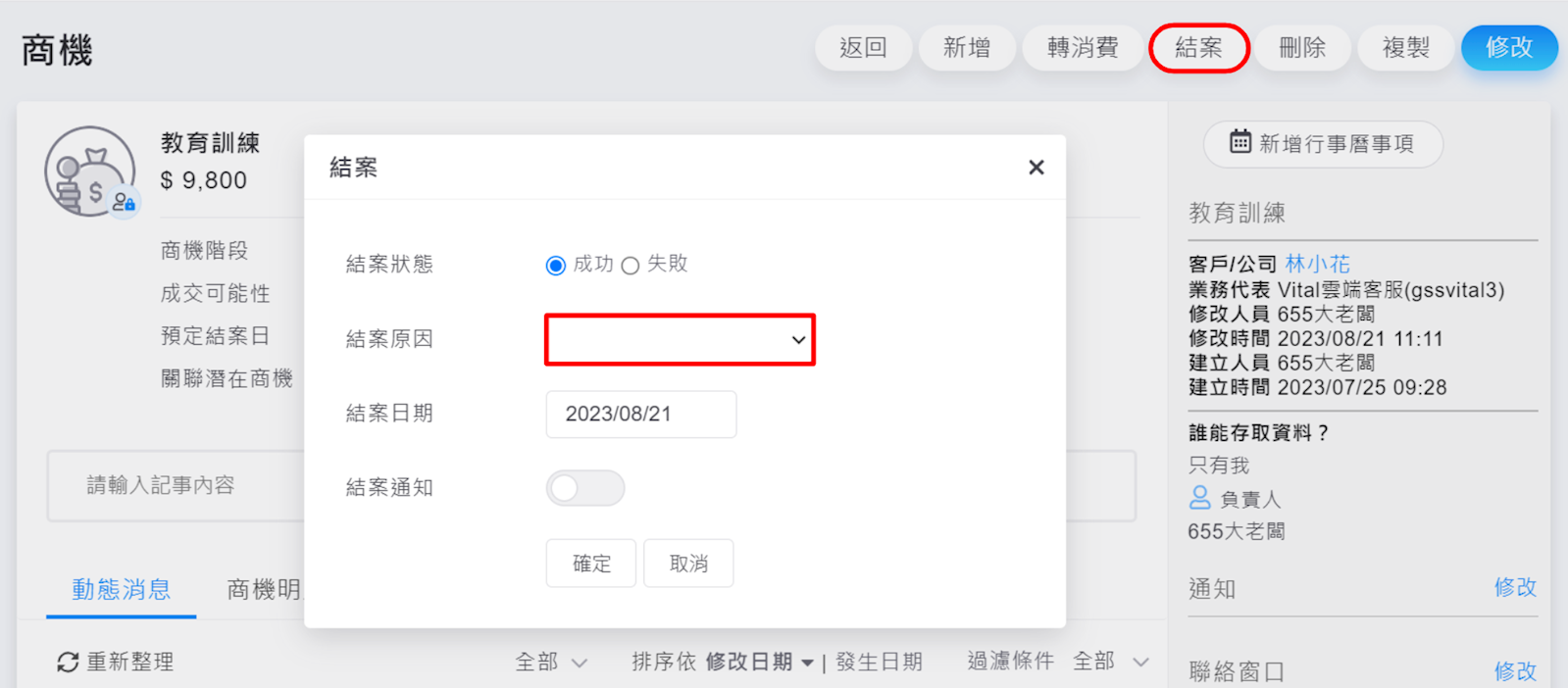Image resolution: width=1568 pixels, height=688 pixels.
Task: Click the 新增行事曆事項 calendar button
Action: pos(1322,144)
